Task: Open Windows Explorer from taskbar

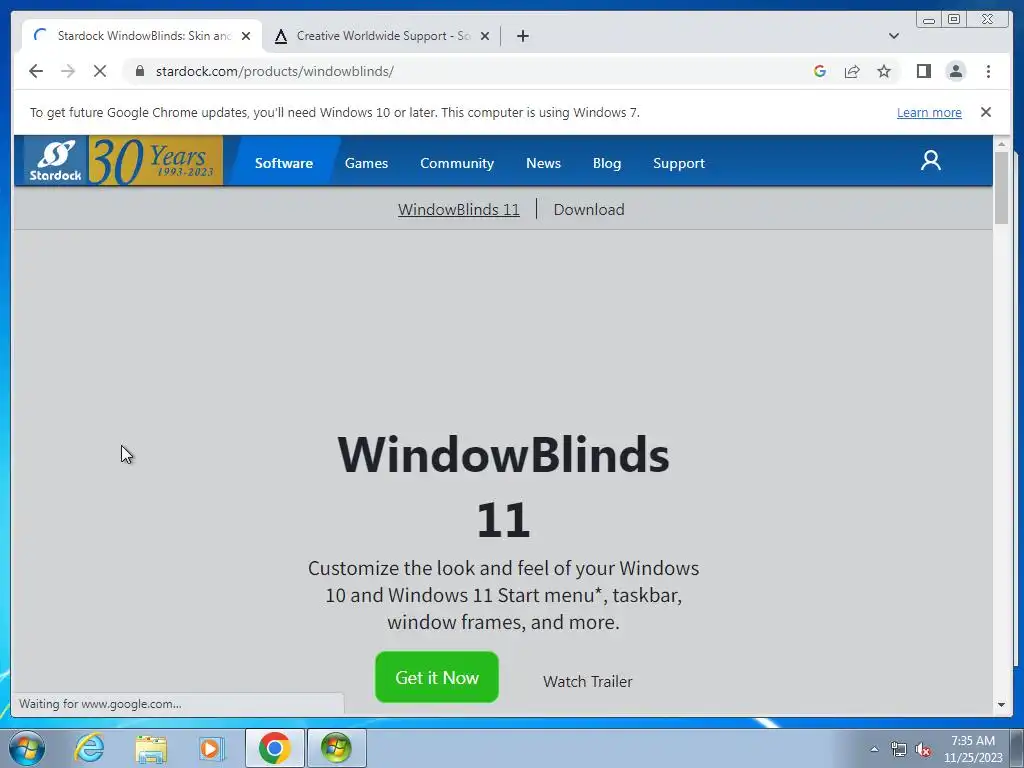Action: (151, 748)
